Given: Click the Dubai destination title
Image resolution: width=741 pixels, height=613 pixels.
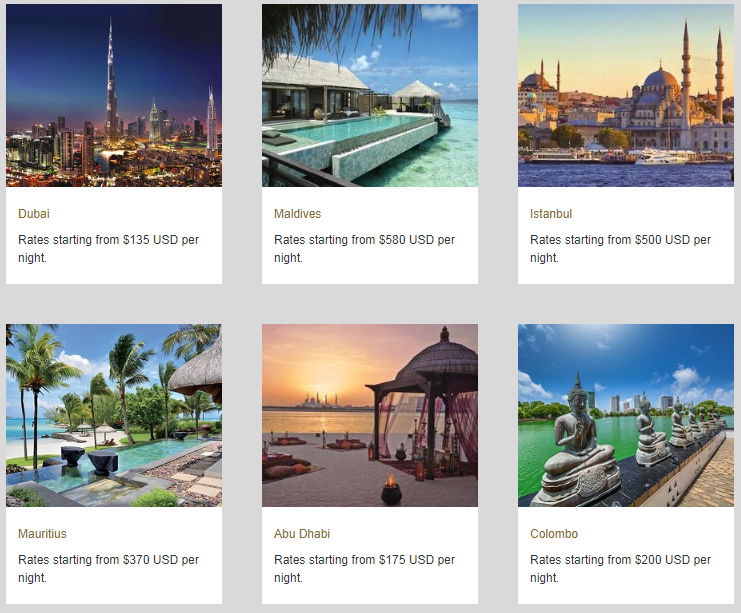Looking at the screenshot, I should tap(34, 214).
